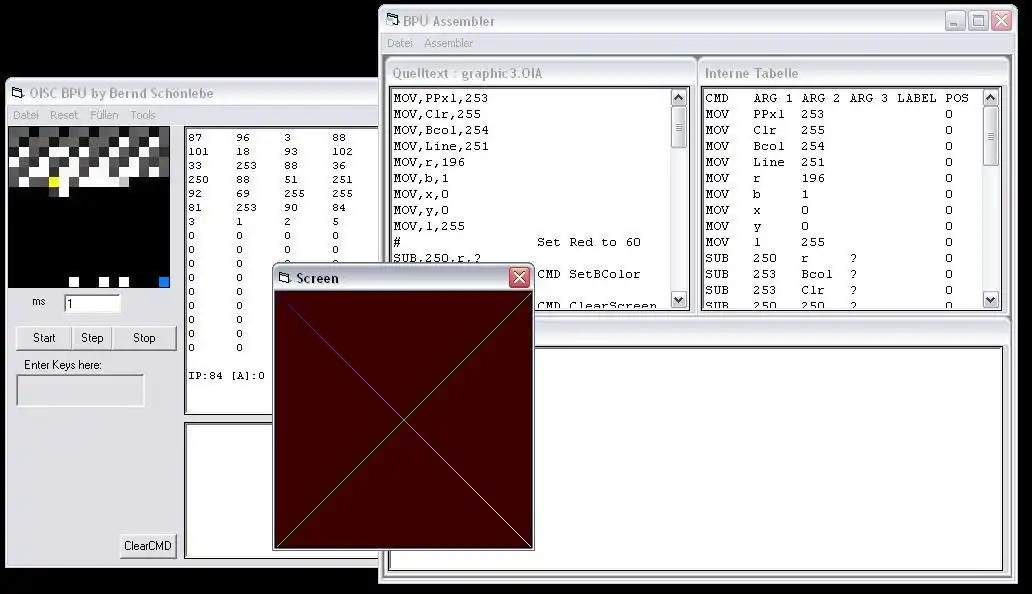This screenshot has height=594, width=1032.
Task: Open Datei menu in OISC BPU window
Action: click(26, 114)
